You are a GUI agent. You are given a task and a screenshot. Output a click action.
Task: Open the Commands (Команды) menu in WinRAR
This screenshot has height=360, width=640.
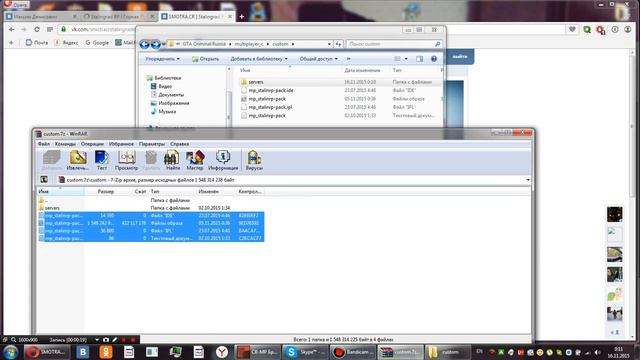click(65, 144)
